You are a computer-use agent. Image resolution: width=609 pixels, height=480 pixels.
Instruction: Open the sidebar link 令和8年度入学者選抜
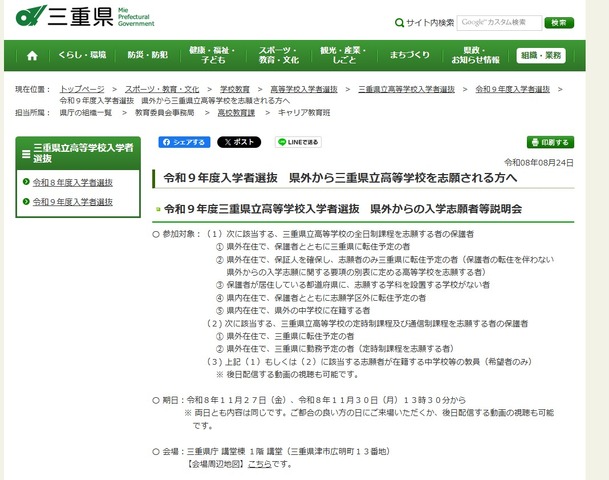click(73, 182)
